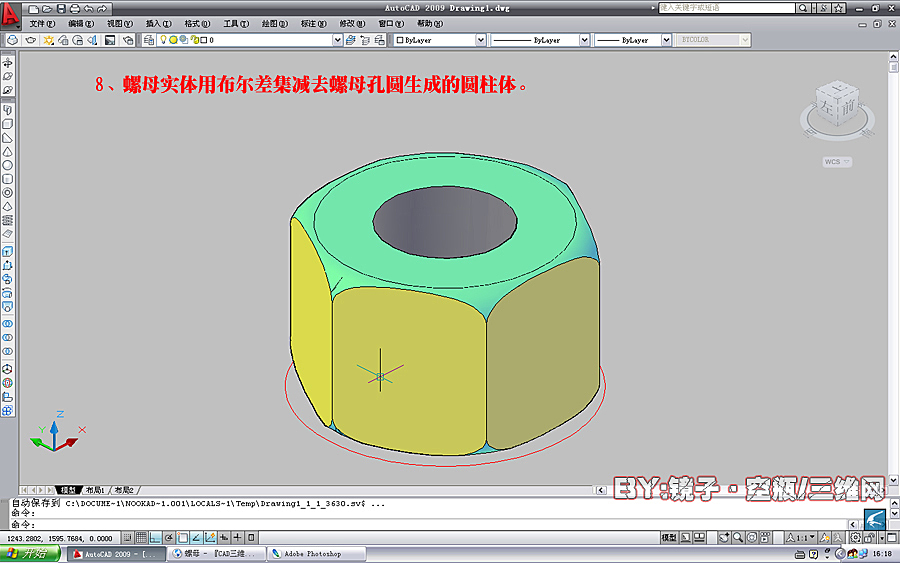This screenshot has height=563, width=900.
Task: Click the search keyword input field
Action: click(727, 8)
